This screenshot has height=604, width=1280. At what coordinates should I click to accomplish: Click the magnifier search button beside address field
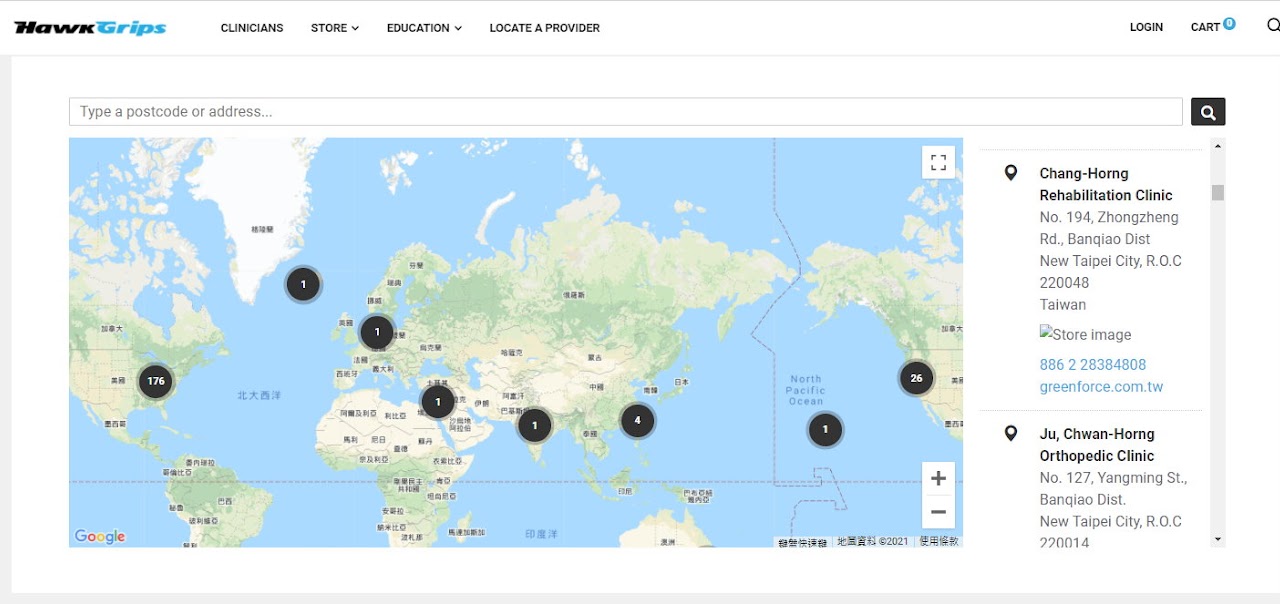tap(1208, 112)
